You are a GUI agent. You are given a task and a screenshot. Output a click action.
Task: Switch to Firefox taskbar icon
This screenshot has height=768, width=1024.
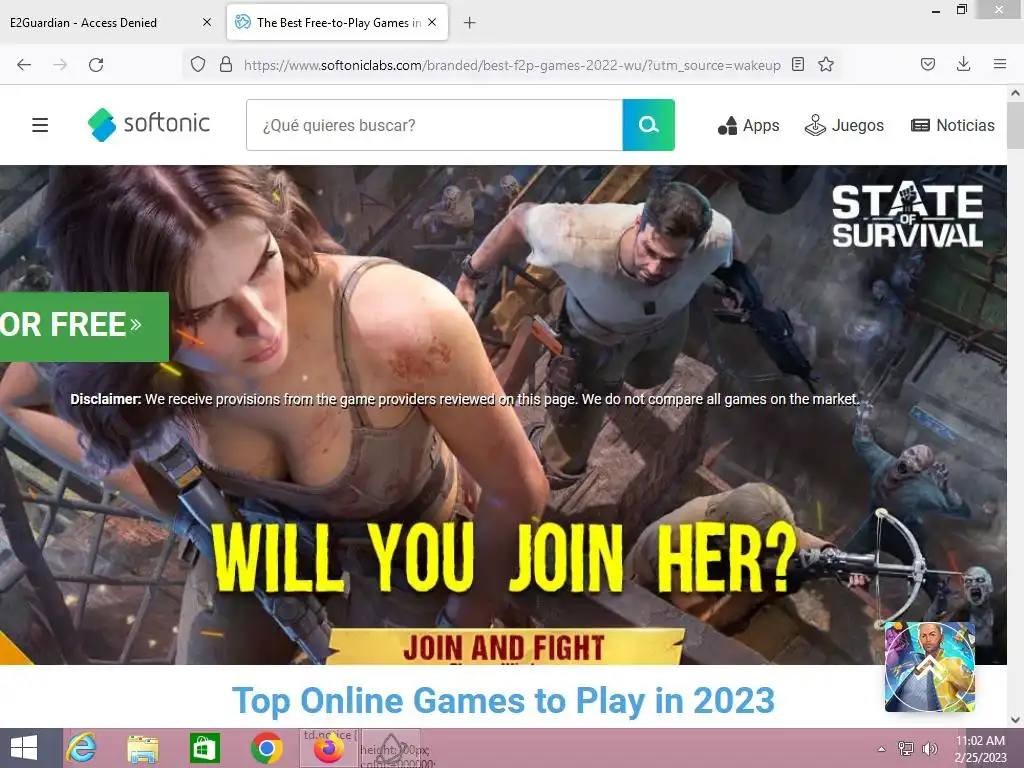(328, 748)
